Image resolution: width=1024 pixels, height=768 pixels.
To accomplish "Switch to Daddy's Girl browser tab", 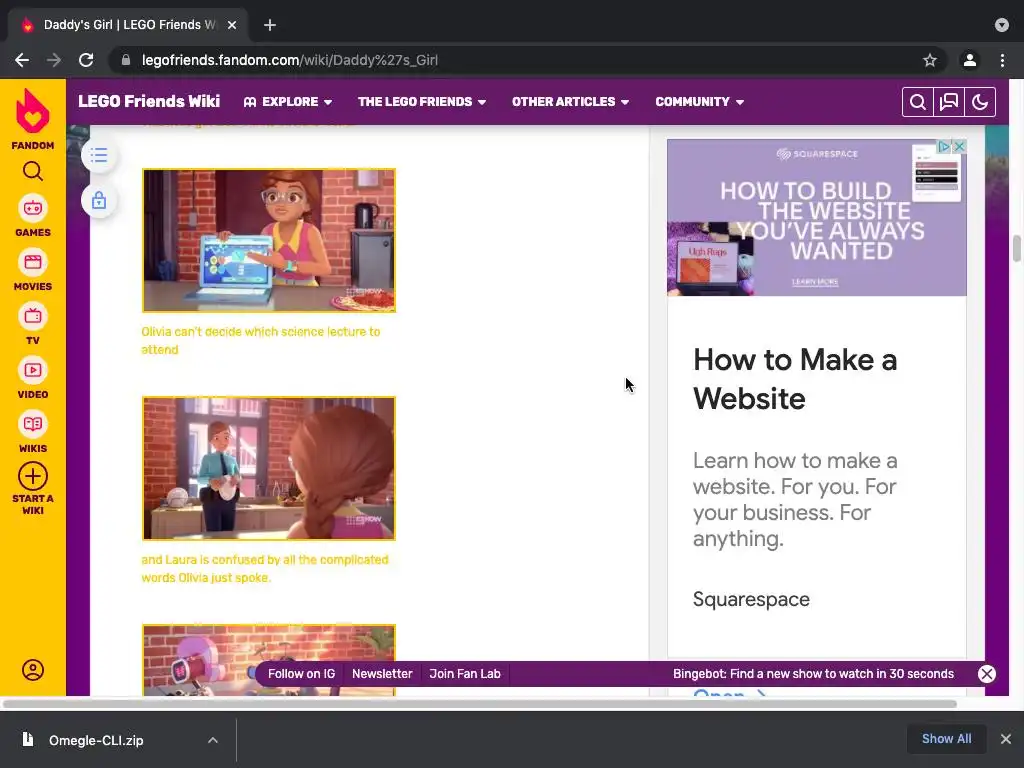I will pyautogui.click(x=128, y=25).
